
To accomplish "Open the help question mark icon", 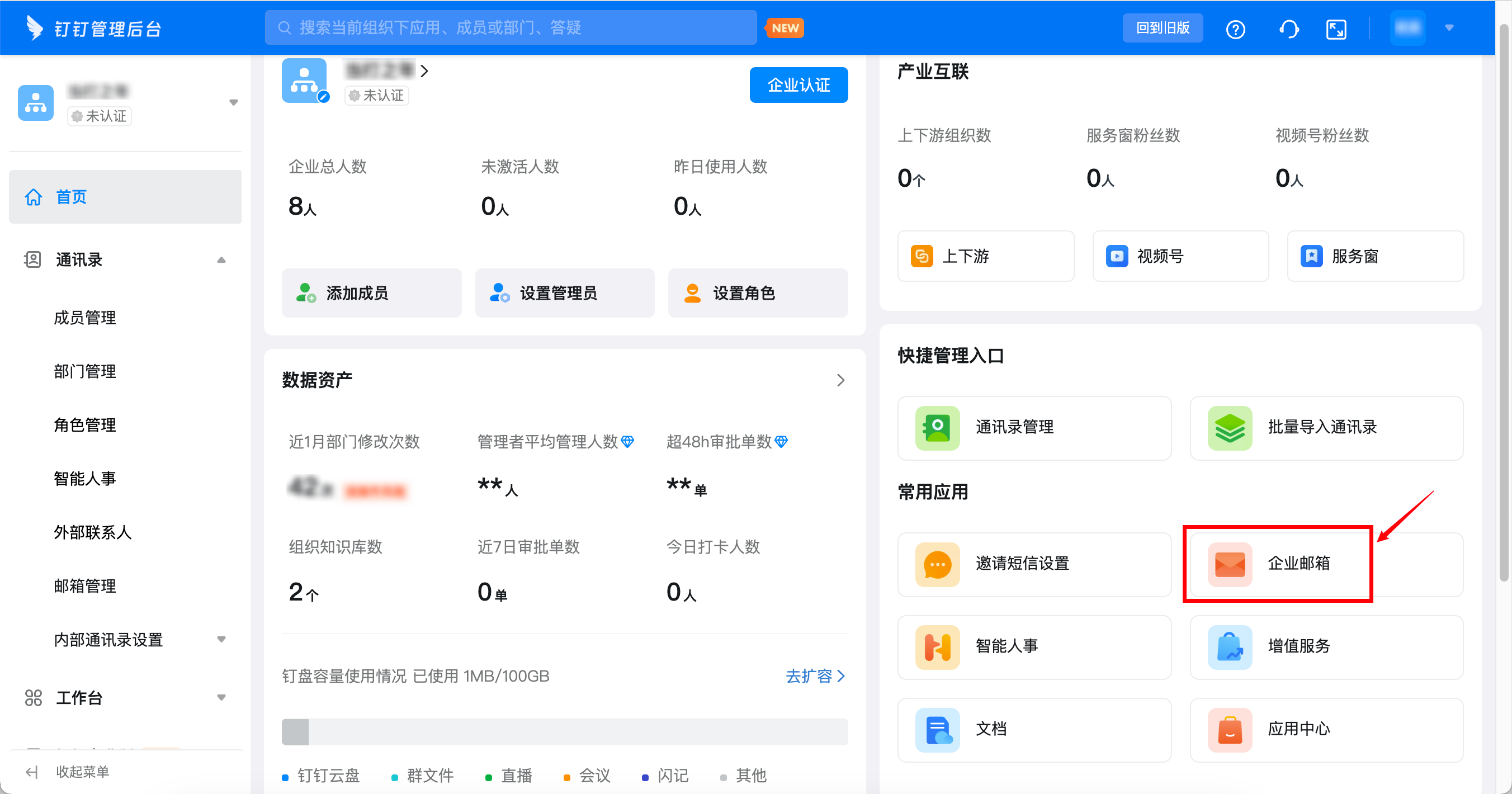I will 1236,29.
